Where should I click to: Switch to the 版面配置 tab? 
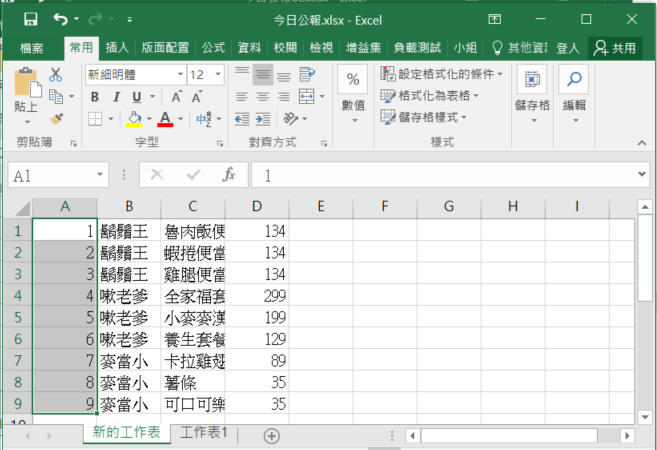(x=165, y=47)
